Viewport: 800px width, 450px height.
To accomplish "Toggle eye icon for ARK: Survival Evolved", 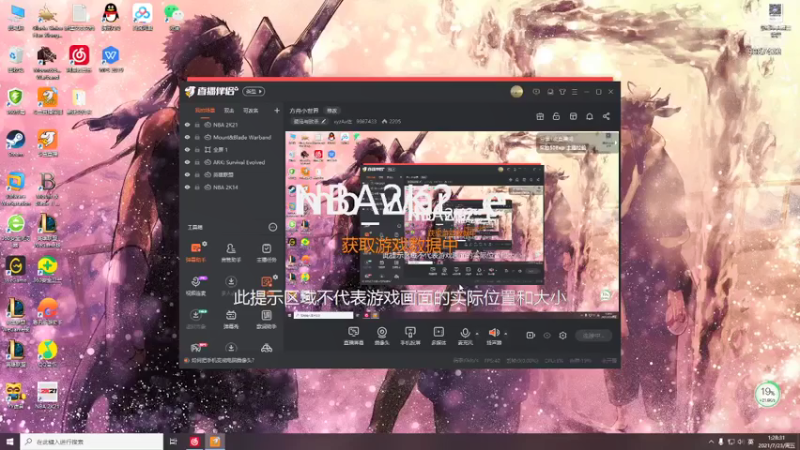I will 187,162.
